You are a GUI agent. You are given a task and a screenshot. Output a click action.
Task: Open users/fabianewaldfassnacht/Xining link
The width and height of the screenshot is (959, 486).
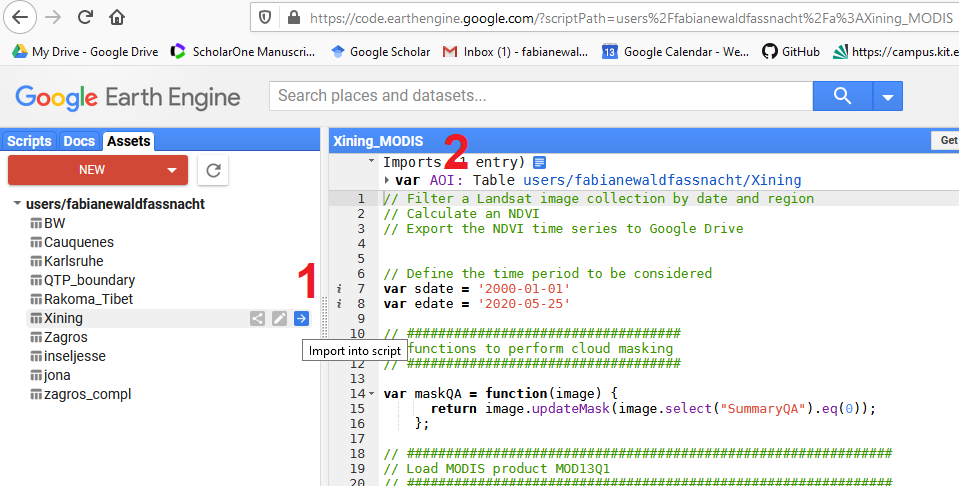coord(662,180)
